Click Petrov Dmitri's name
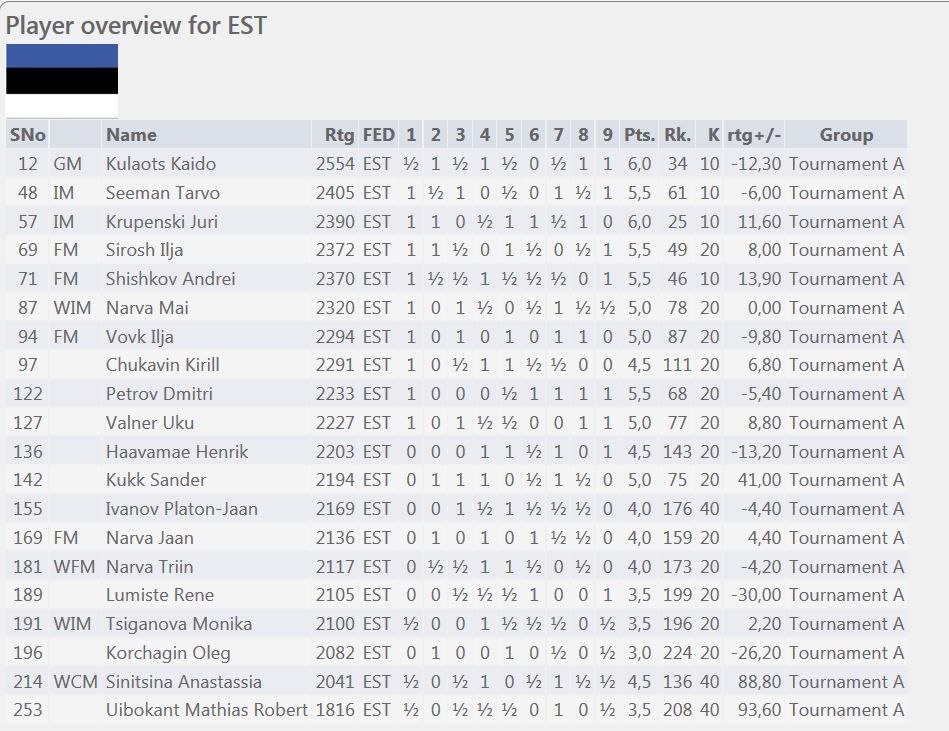 coord(159,394)
